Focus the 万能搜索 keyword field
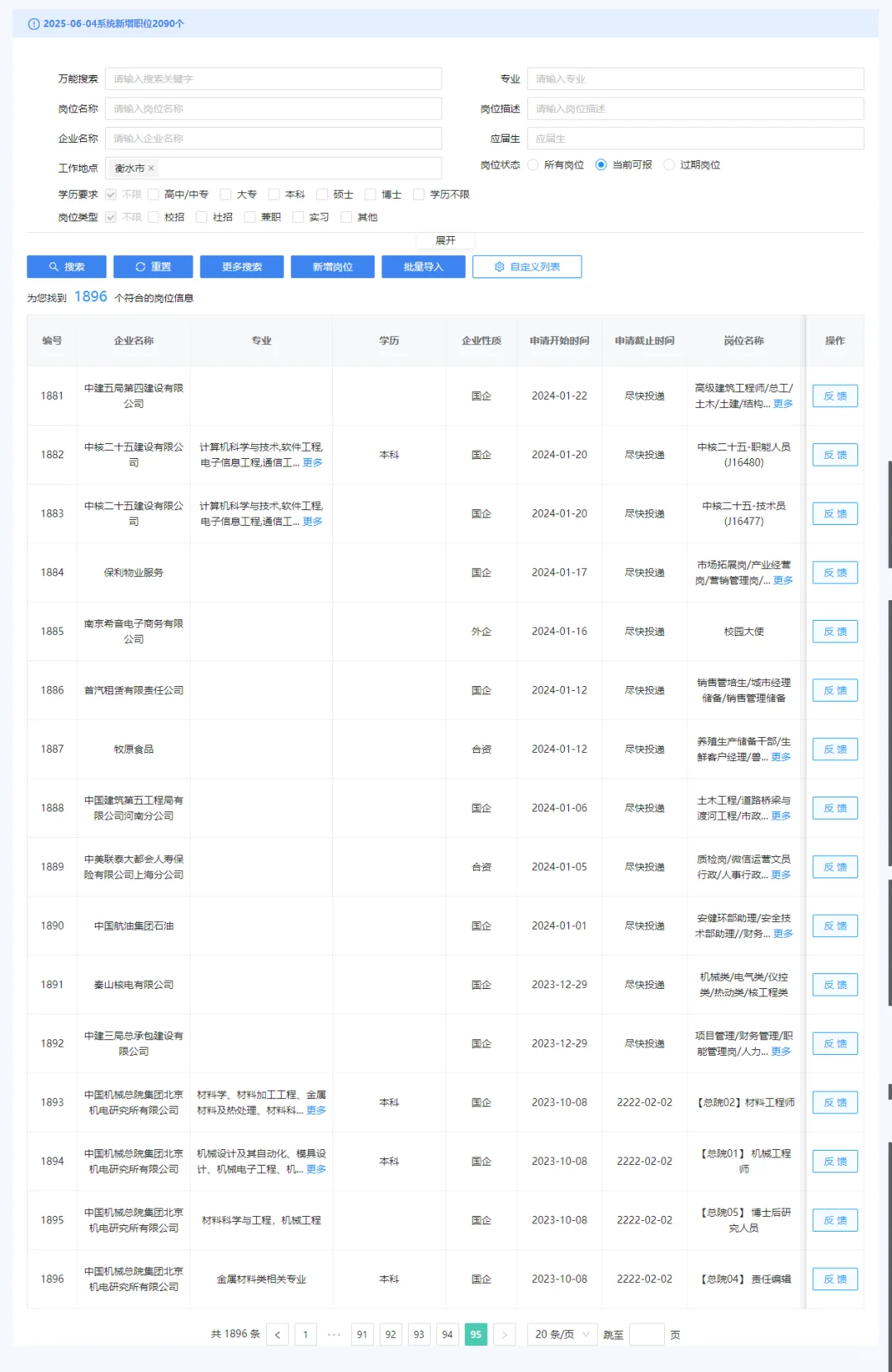Image resolution: width=892 pixels, height=1372 pixels. 273,78
